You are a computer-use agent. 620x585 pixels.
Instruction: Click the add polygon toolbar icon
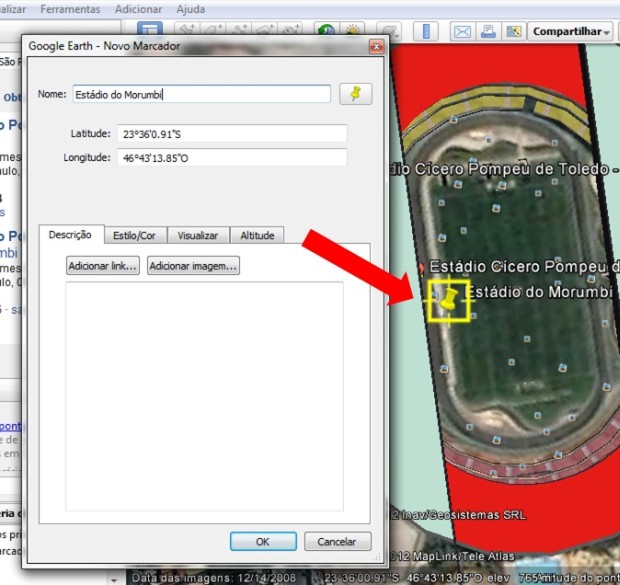pyautogui.click(x=214, y=29)
